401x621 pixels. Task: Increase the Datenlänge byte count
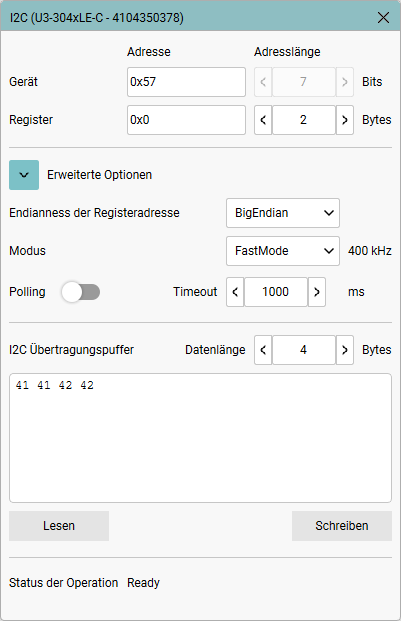point(344,350)
